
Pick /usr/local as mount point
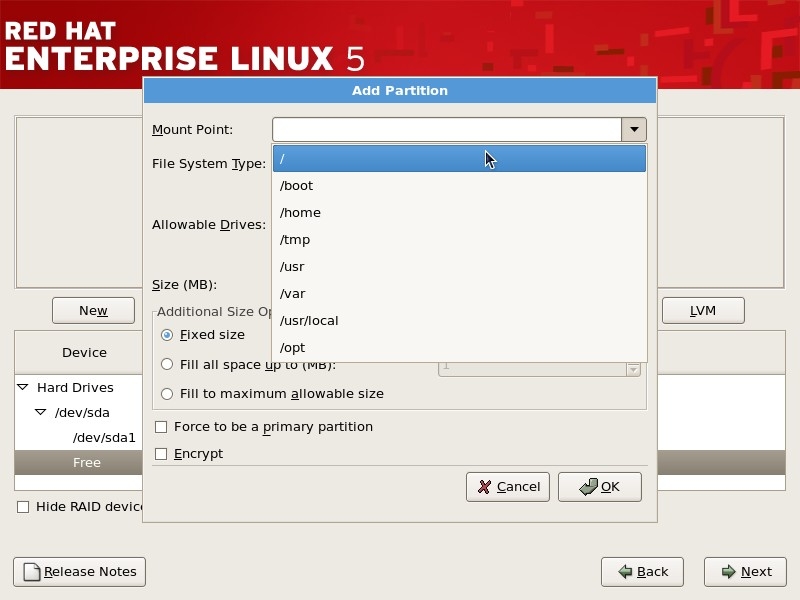459,321
